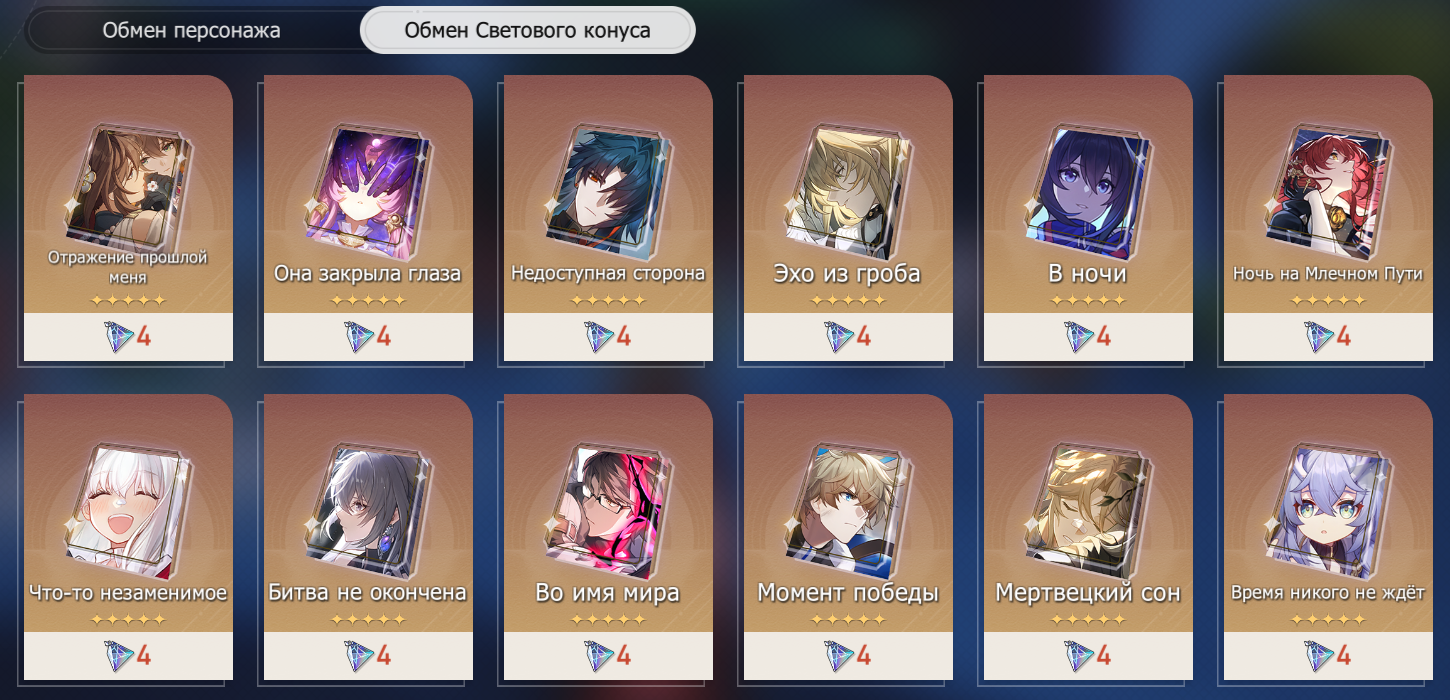Click the exchange cost under Эхо из гроба

tap(848, 337)
